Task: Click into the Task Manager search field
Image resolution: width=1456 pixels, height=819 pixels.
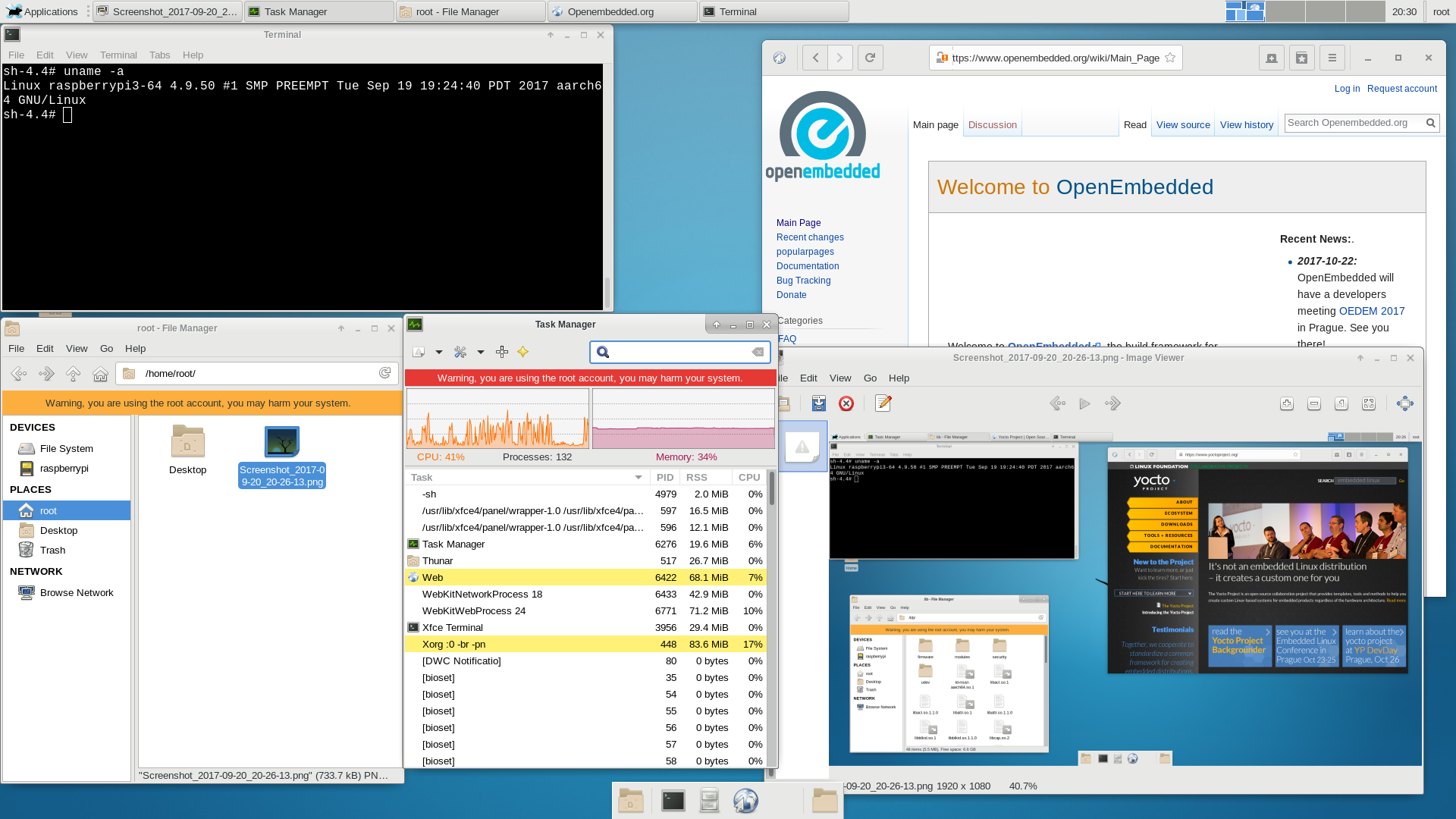Action: (680, 352)
